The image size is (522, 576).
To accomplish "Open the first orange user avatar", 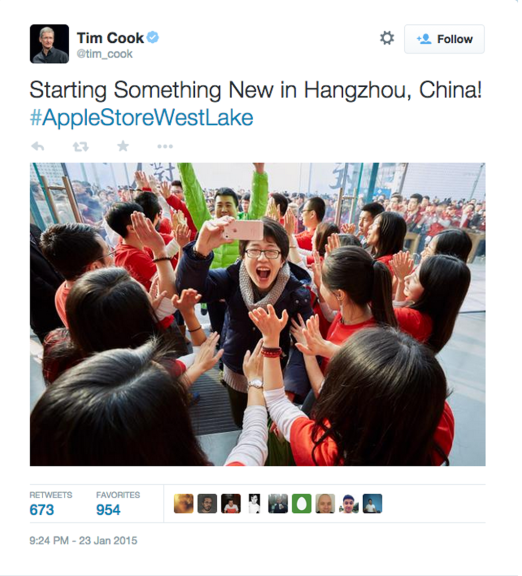I will [x=184, y=503].
